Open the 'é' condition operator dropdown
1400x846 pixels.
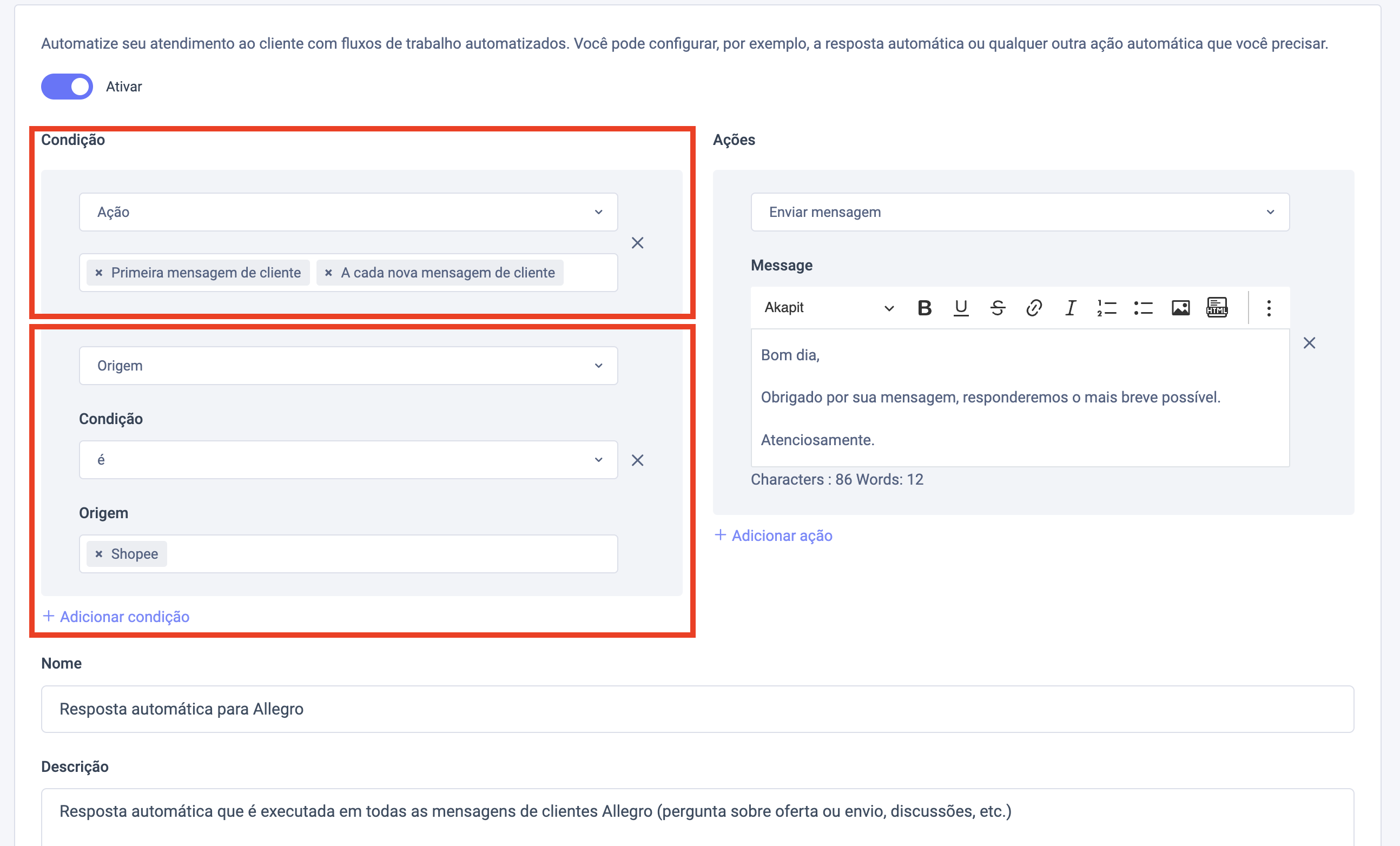(x=348, y=460)
